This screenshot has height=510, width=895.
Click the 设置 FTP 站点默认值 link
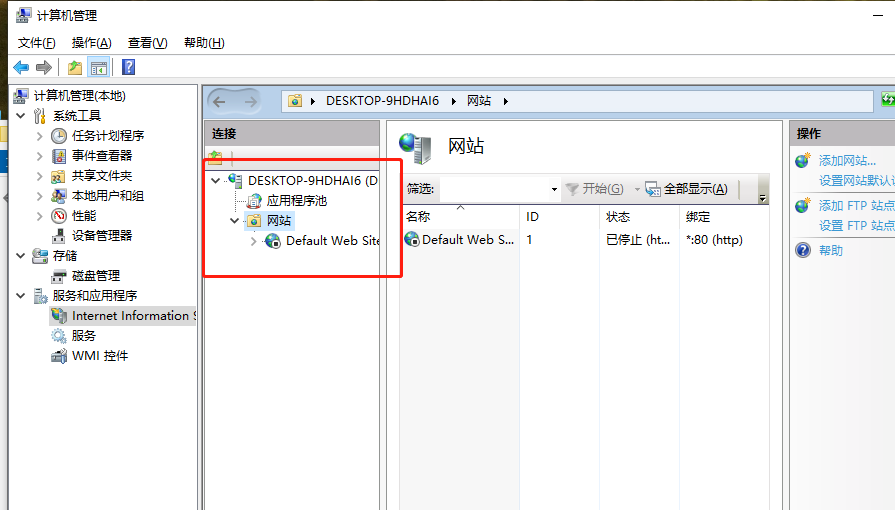(x=857, y=226)
